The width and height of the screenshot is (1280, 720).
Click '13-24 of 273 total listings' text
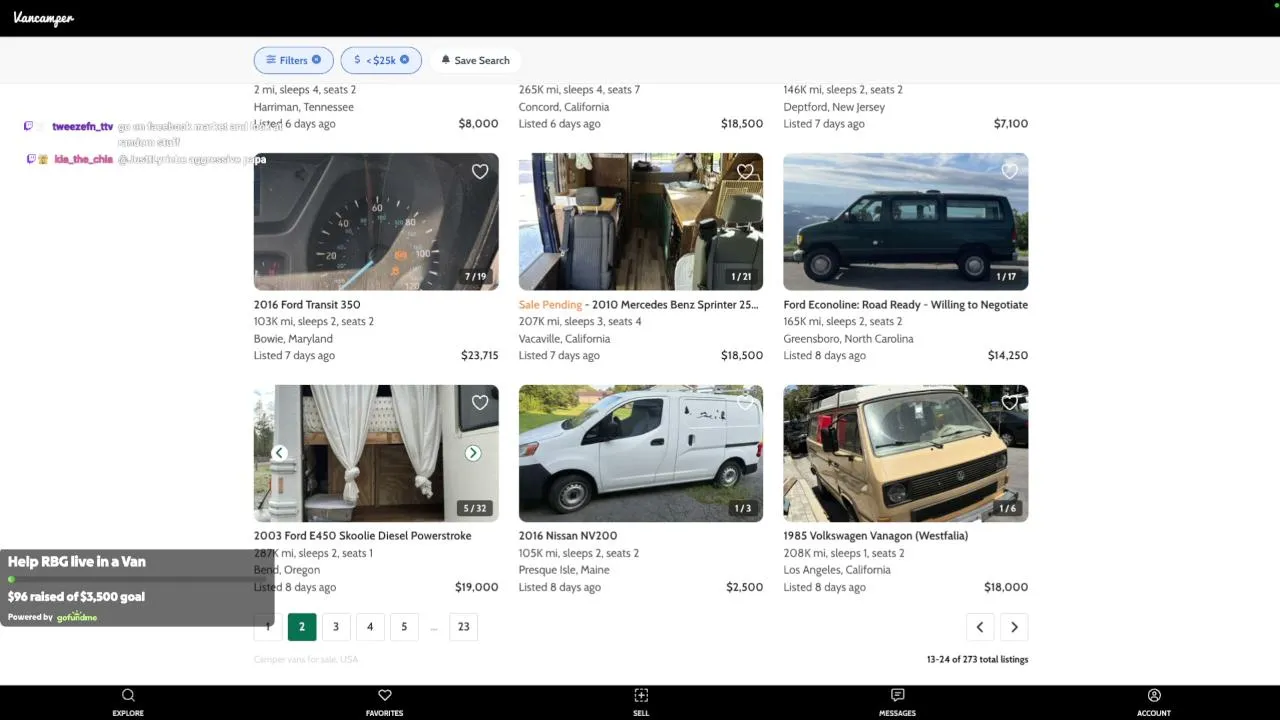(977, 660)
